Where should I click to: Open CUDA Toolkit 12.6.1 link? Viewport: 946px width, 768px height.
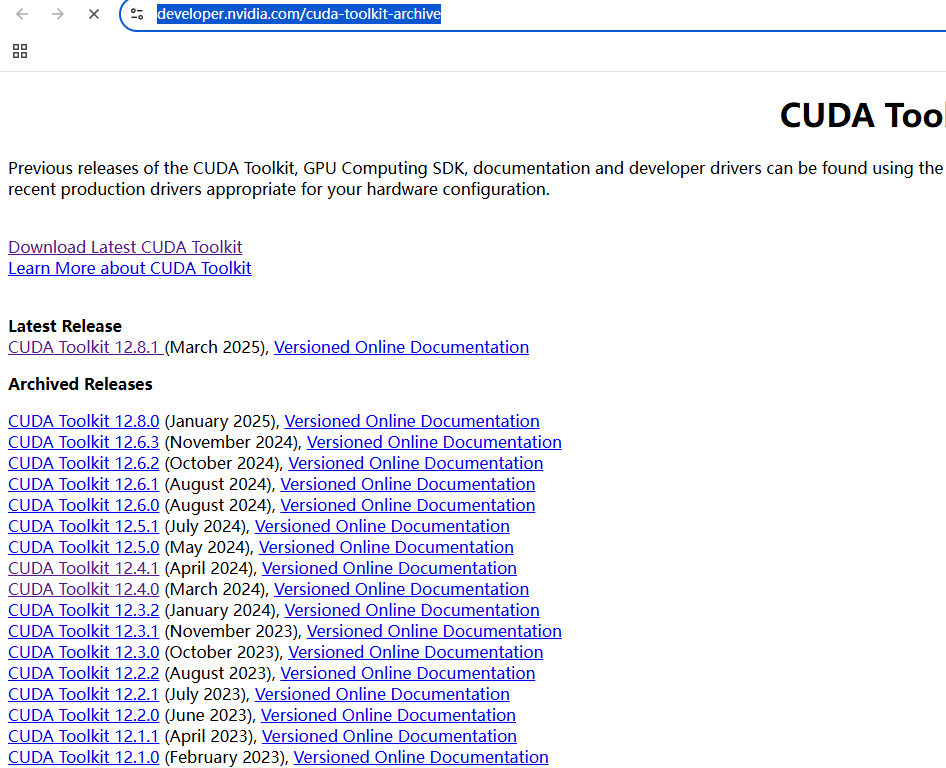84,484
